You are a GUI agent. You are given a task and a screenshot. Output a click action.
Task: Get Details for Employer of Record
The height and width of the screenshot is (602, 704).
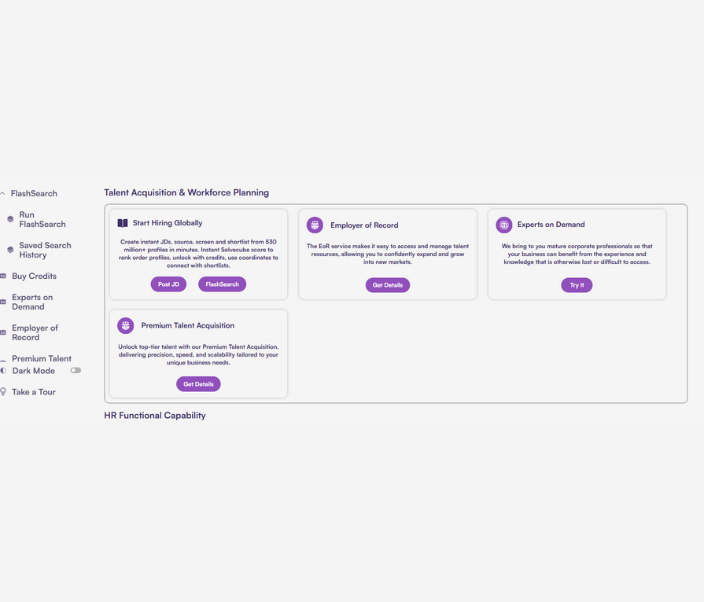pyautogui.click(x=387, y=285)
